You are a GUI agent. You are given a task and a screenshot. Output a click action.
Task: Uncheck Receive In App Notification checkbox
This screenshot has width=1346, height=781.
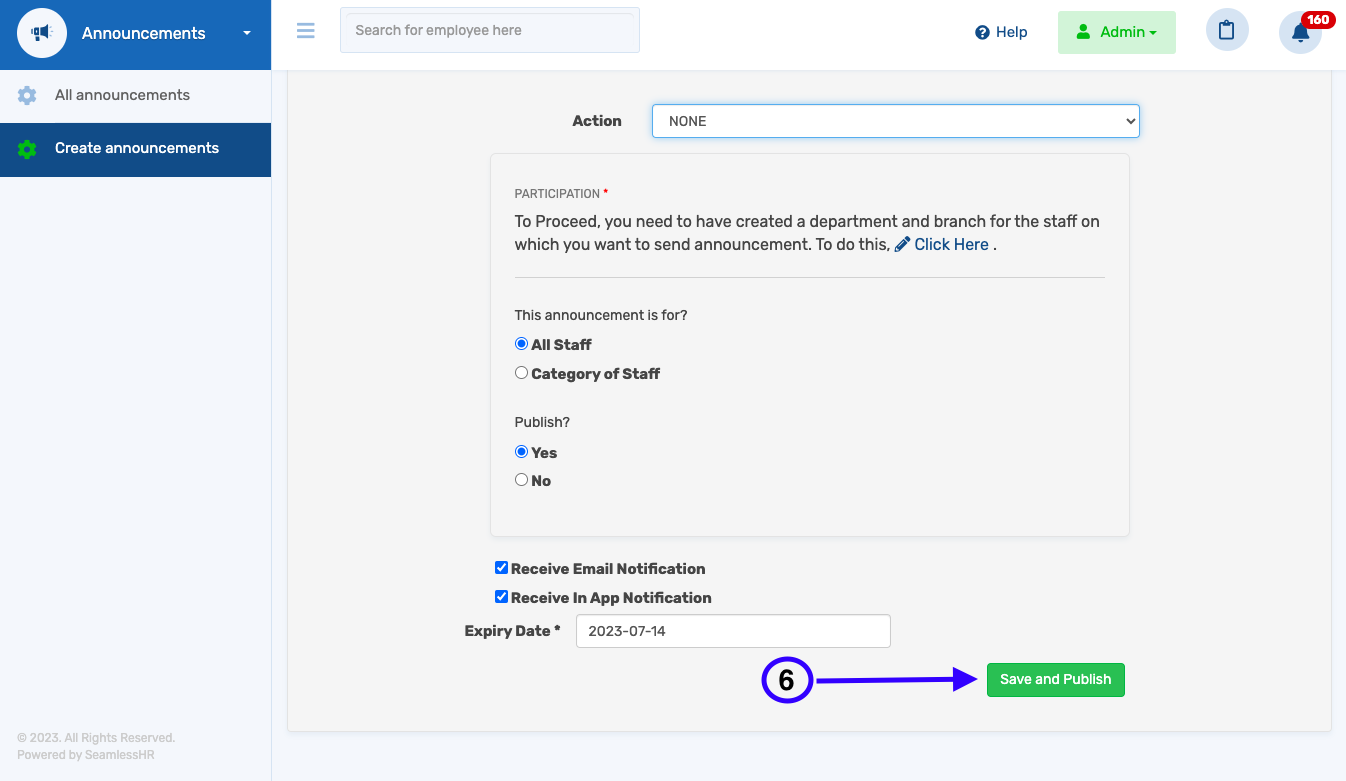pyautogui.click(x=501, y=597)
